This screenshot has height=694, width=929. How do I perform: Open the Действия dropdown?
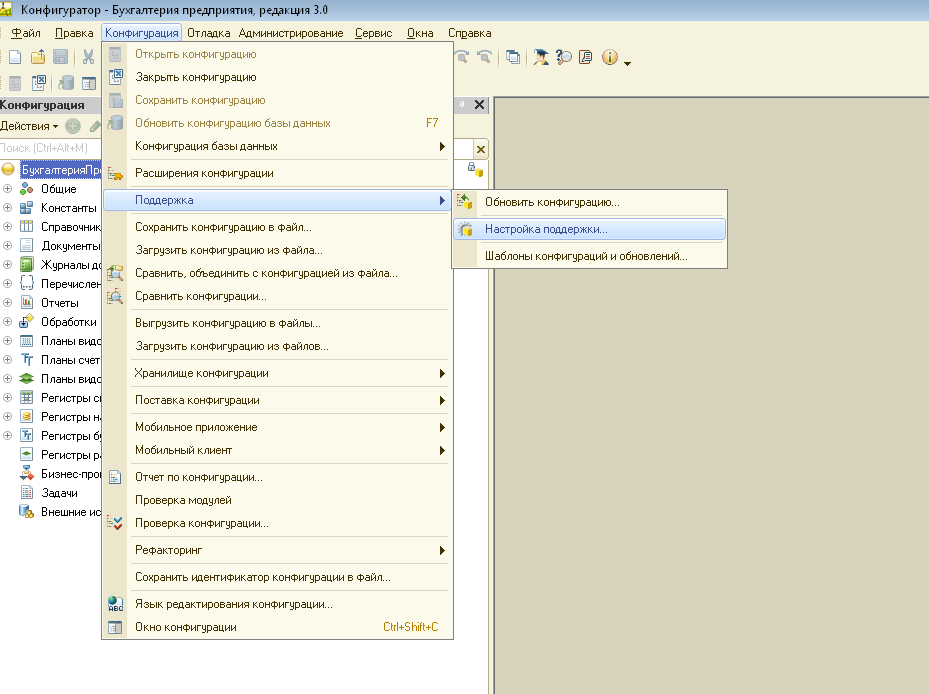(29, 126)
